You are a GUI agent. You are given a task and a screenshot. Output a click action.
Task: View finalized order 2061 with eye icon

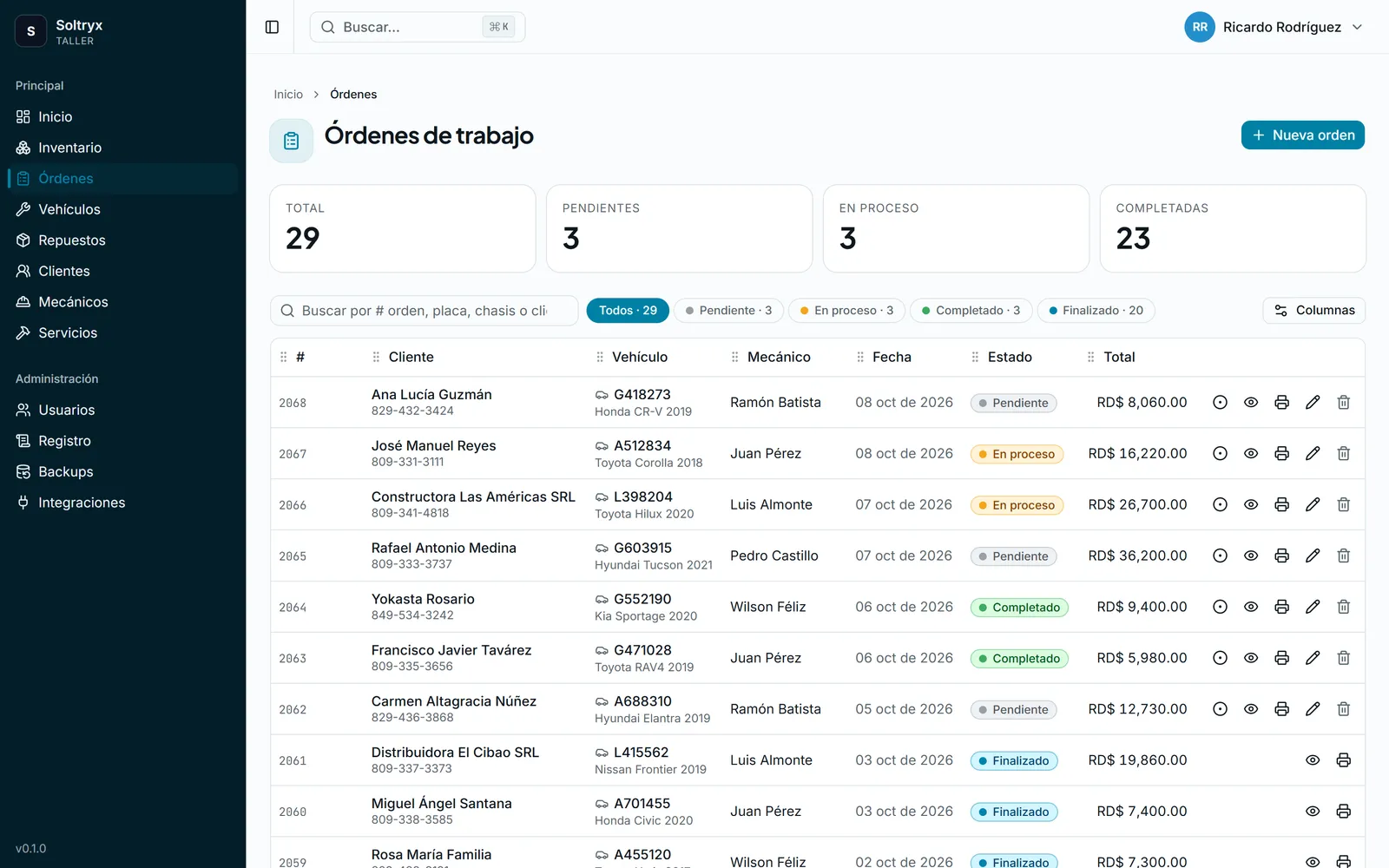pyautogui.click(x=1313, y=760)
